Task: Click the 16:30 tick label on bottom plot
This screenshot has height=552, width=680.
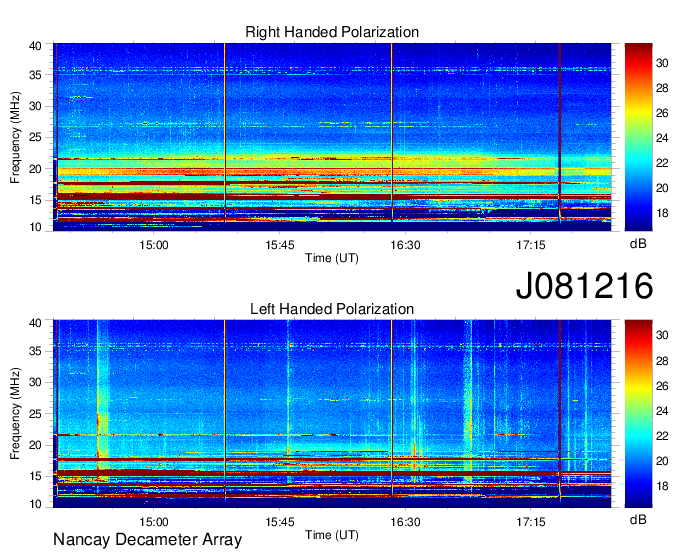Action: (405, 522)
